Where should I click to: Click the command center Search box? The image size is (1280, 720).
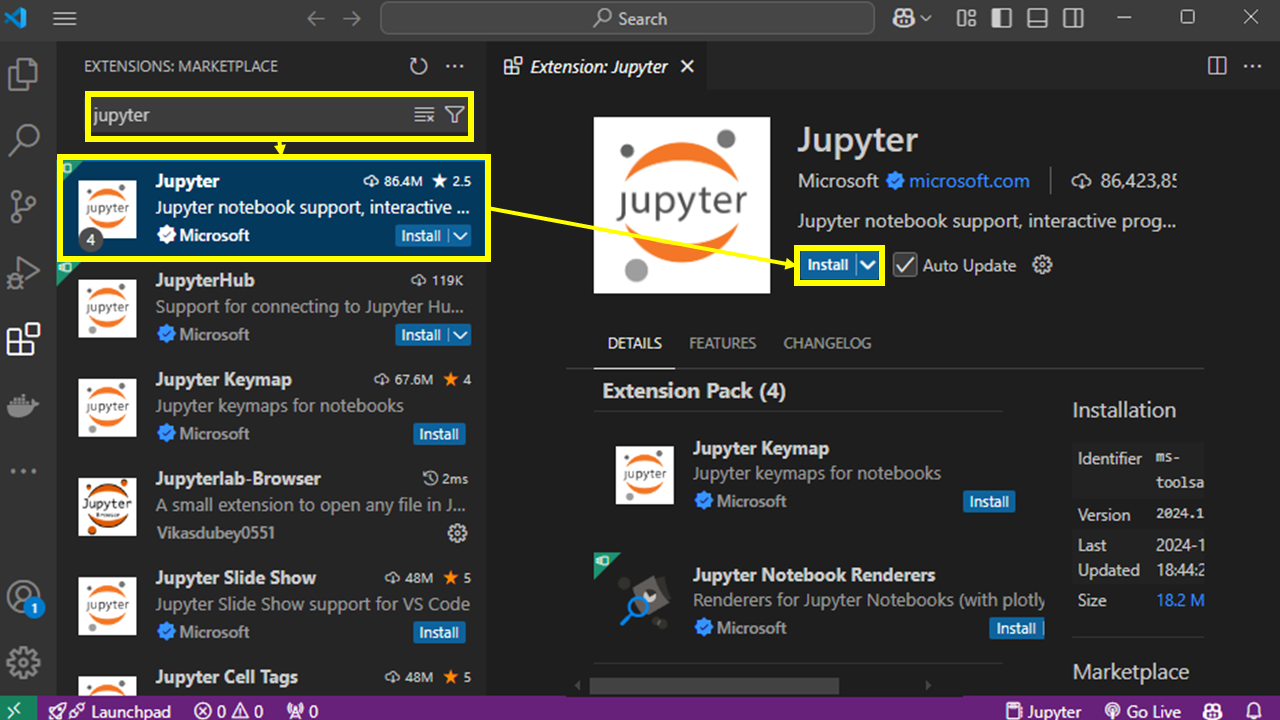click(628, 18)
